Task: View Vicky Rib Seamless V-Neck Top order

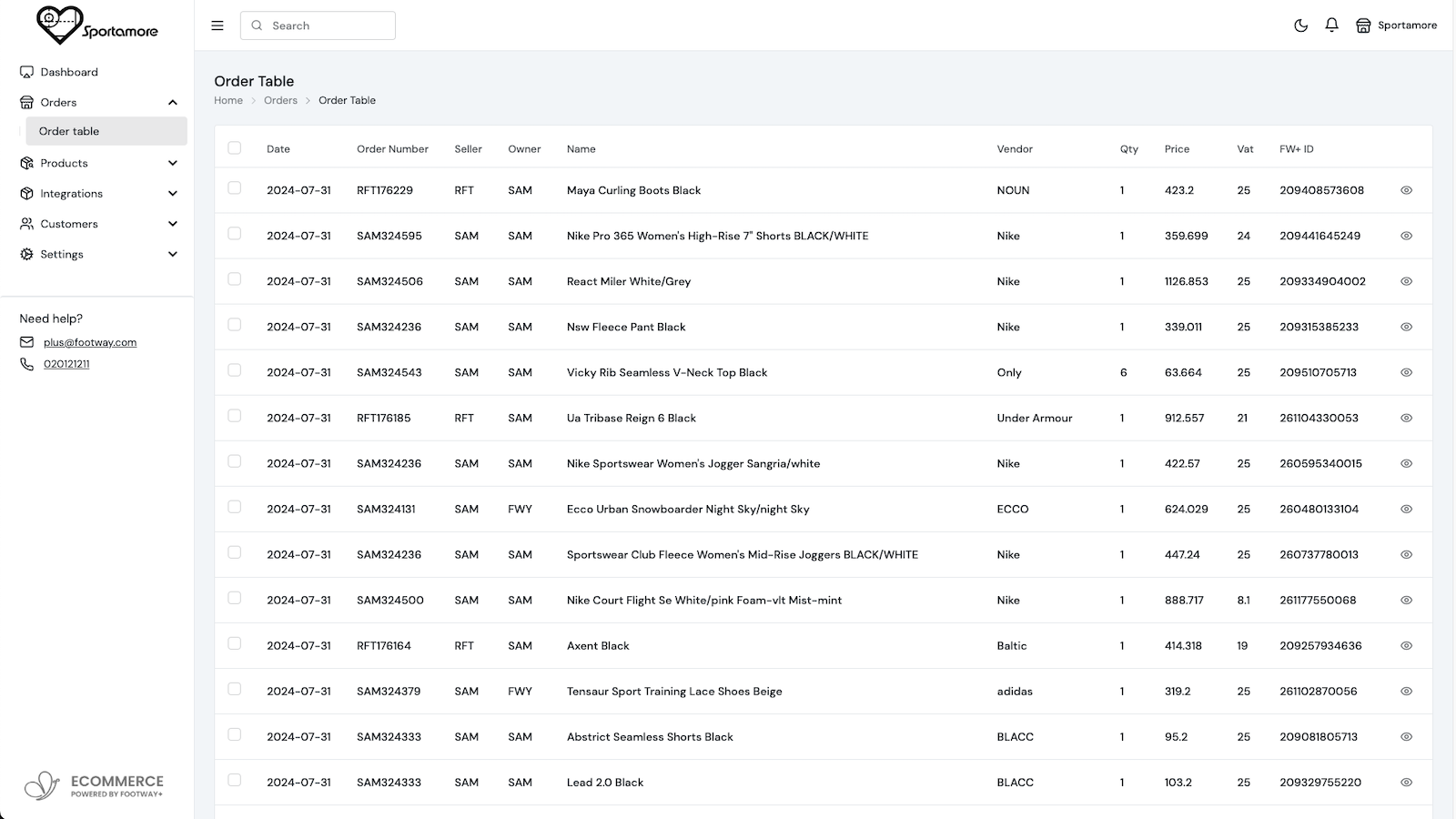Action: point(1406,372)
